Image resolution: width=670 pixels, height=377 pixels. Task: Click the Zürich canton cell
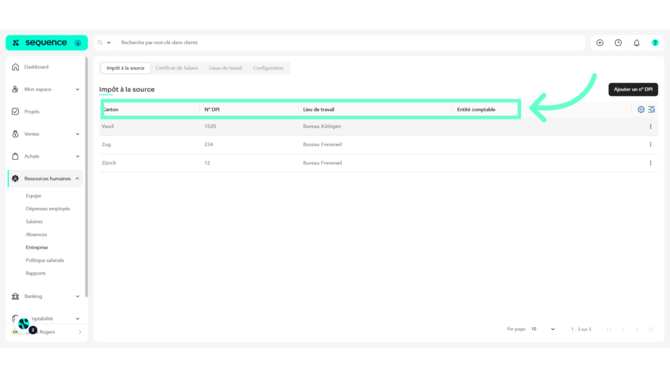tap(109, 163)
